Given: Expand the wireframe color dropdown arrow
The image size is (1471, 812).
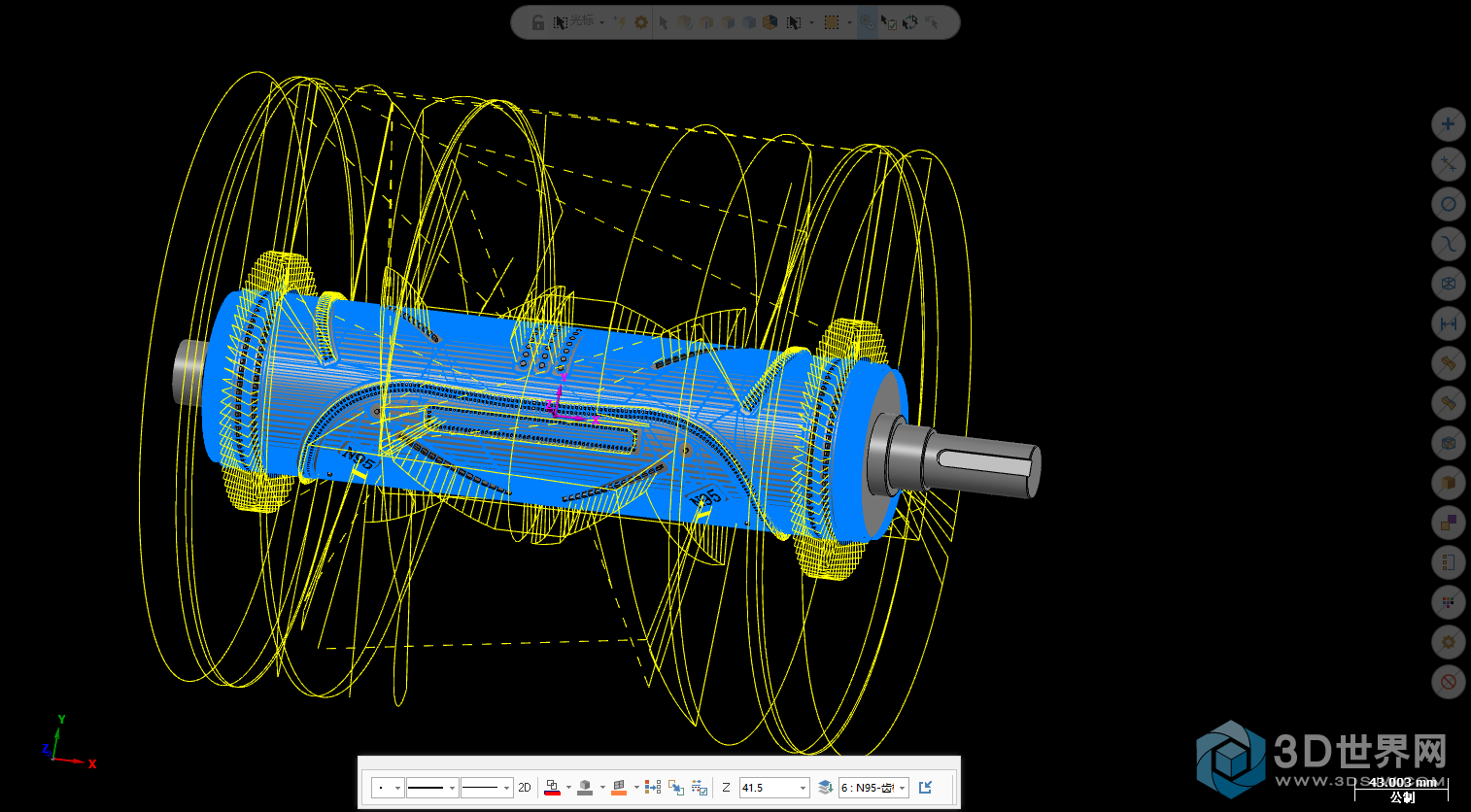Looking at the screenshot, I should tap(568, 788).
